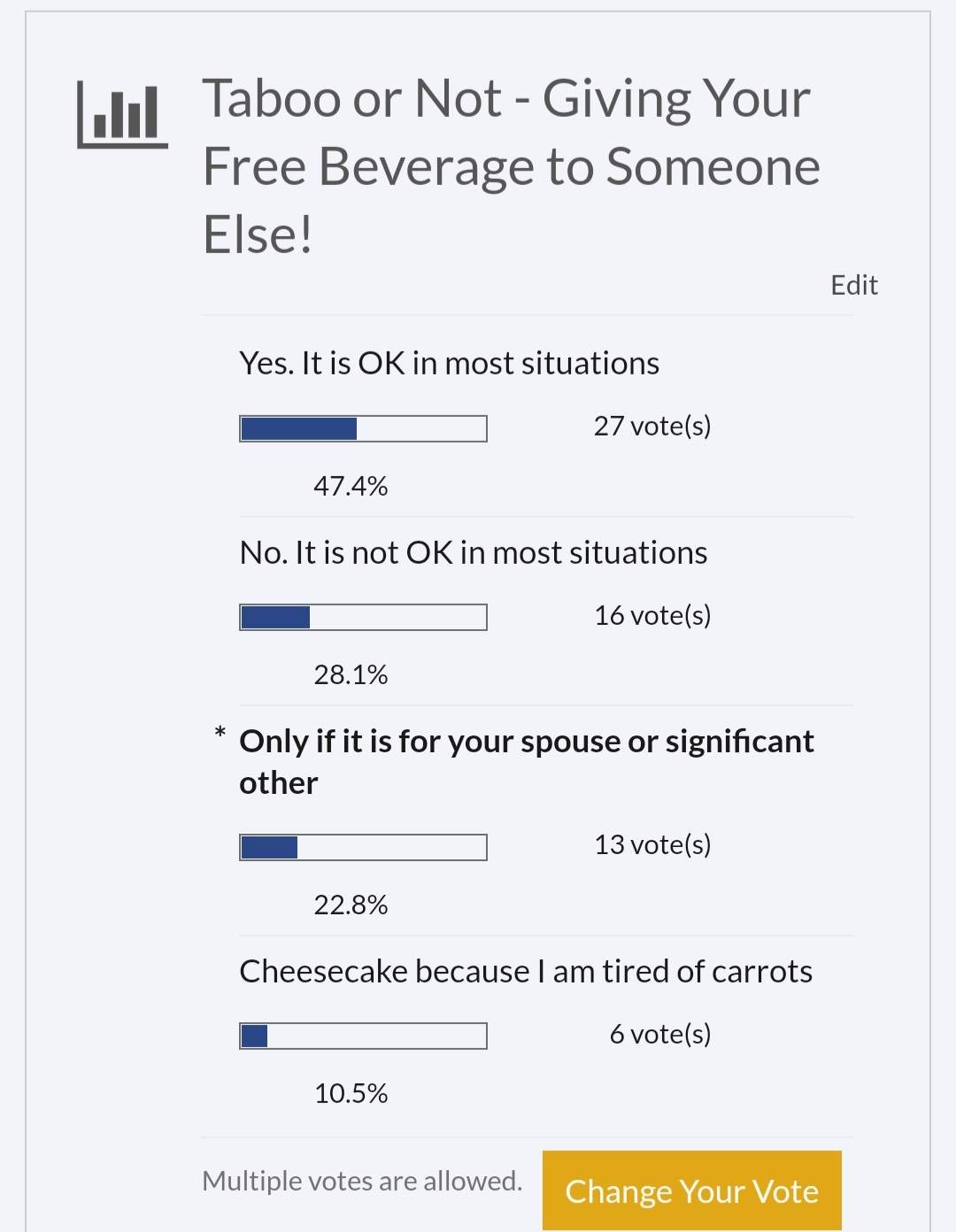956x1232 pixels.
Task: Click the Cheesecake poll option text
Action: (x=525, y=972)
